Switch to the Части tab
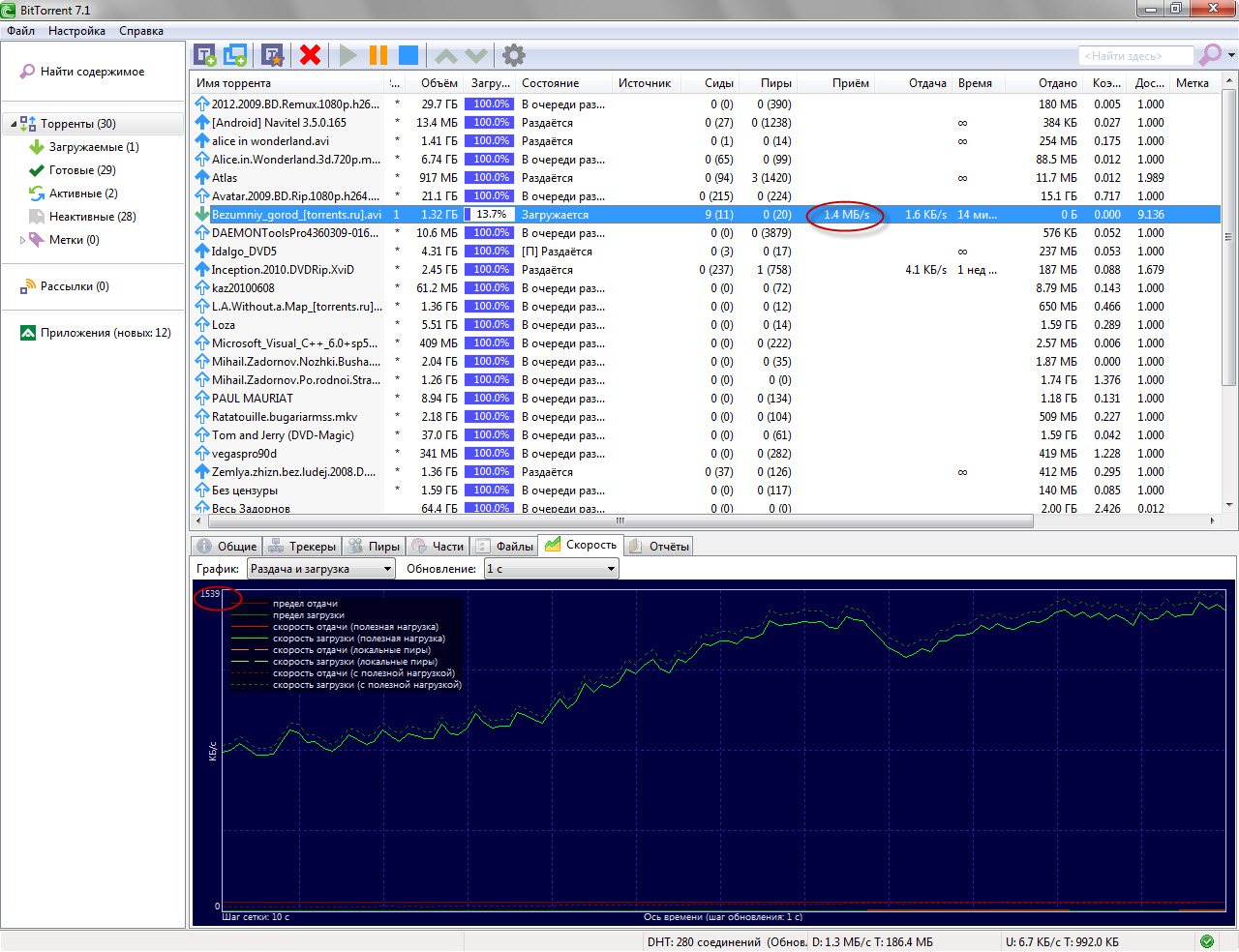This screenshot has height=952, width=1239. point(438,547)
